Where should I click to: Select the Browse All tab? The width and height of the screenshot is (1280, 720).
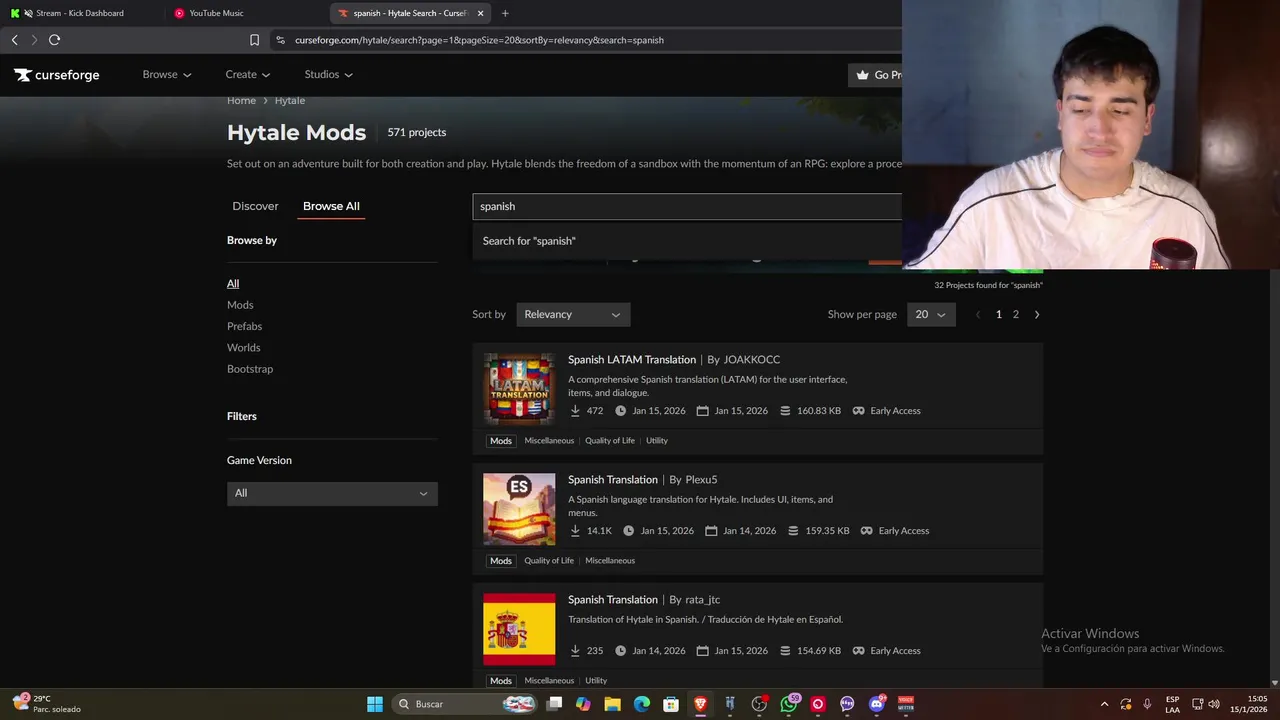click(331, 206)
